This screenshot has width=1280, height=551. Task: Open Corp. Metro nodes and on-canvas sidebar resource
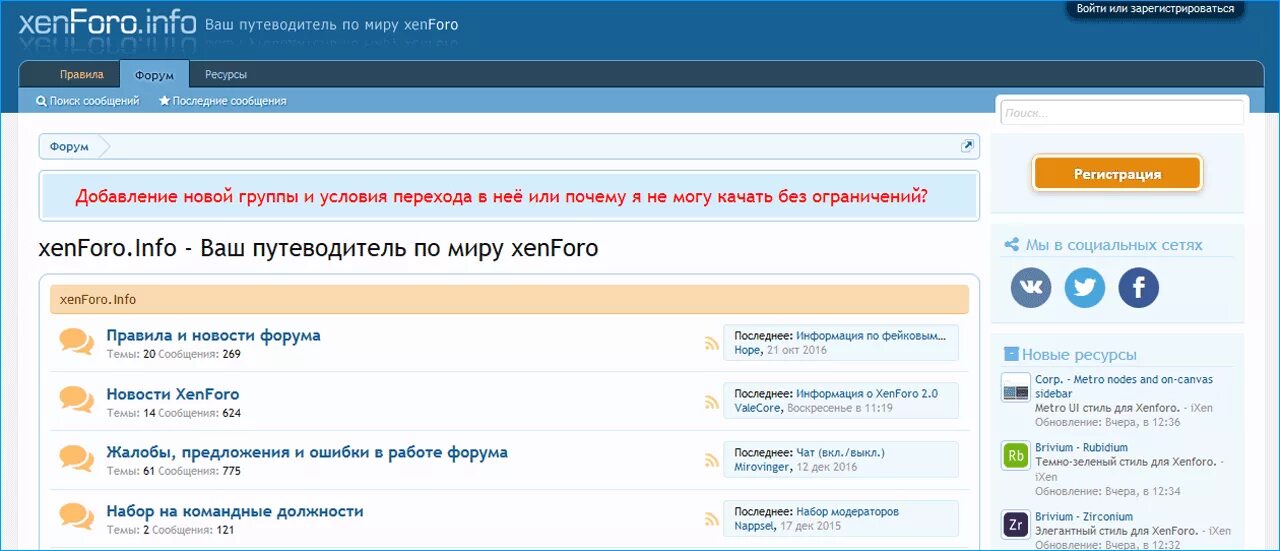pyautogui.click(x=1123, y=386)
